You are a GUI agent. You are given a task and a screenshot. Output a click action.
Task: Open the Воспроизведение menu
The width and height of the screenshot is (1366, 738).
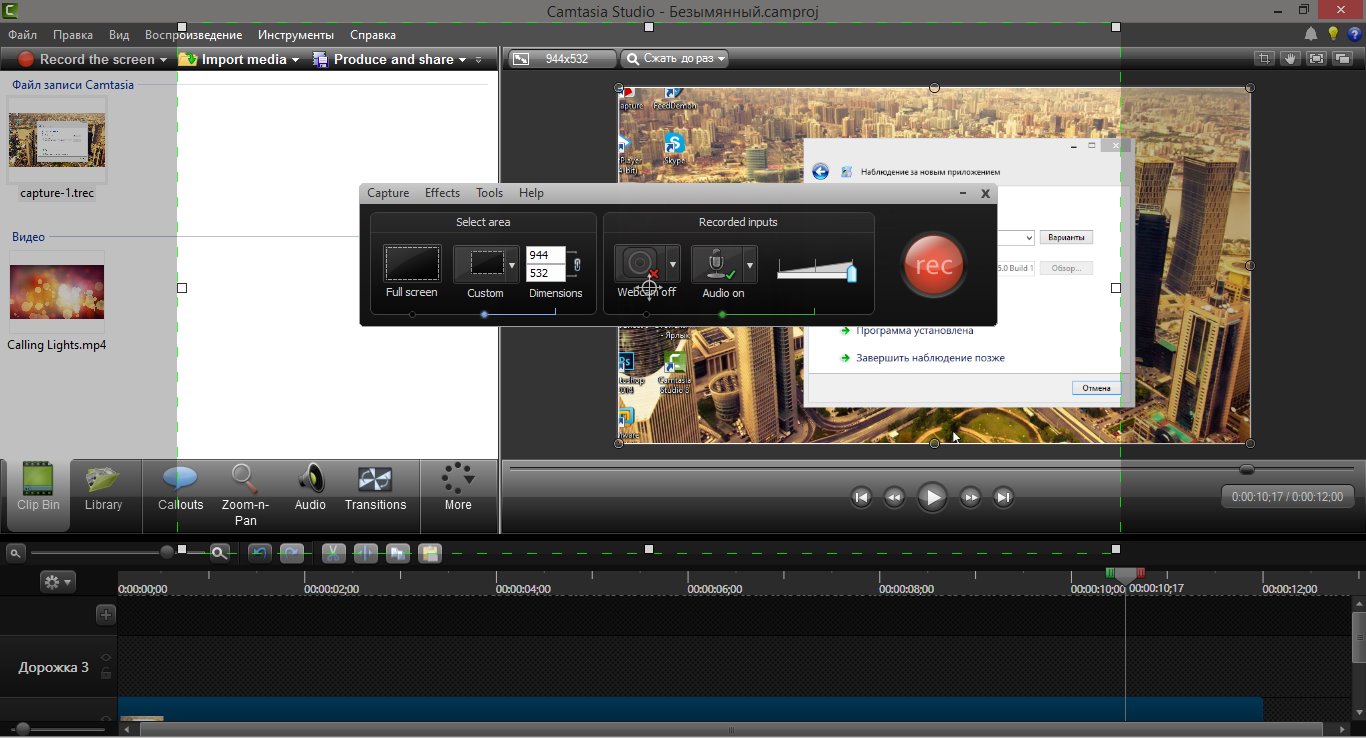click(193, 35)
